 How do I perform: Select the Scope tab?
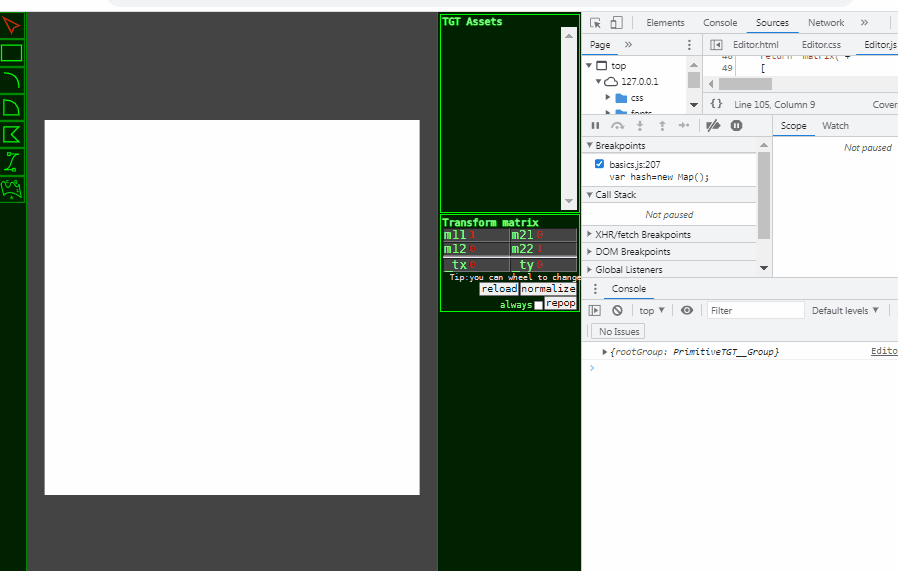pos(793,125)
